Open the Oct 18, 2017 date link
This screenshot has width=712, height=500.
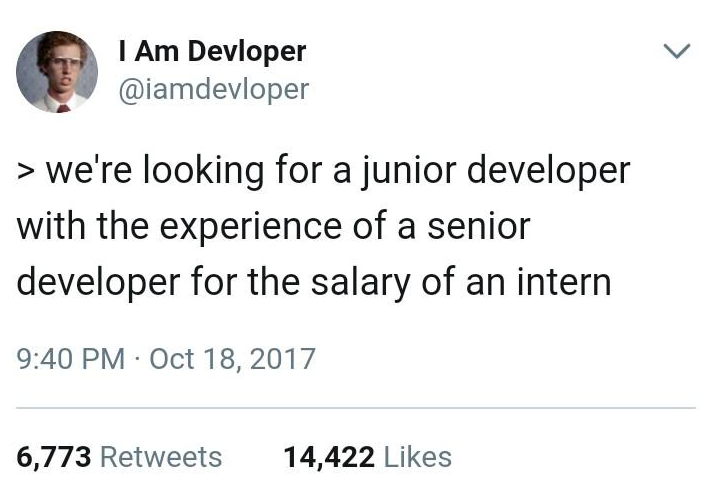click(x=232, y=359)
